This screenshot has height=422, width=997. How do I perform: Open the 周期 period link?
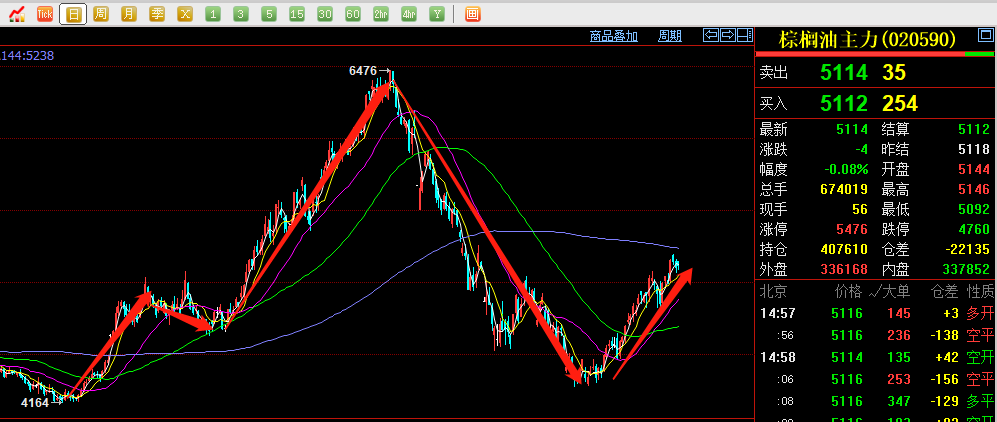pos(670,36)
